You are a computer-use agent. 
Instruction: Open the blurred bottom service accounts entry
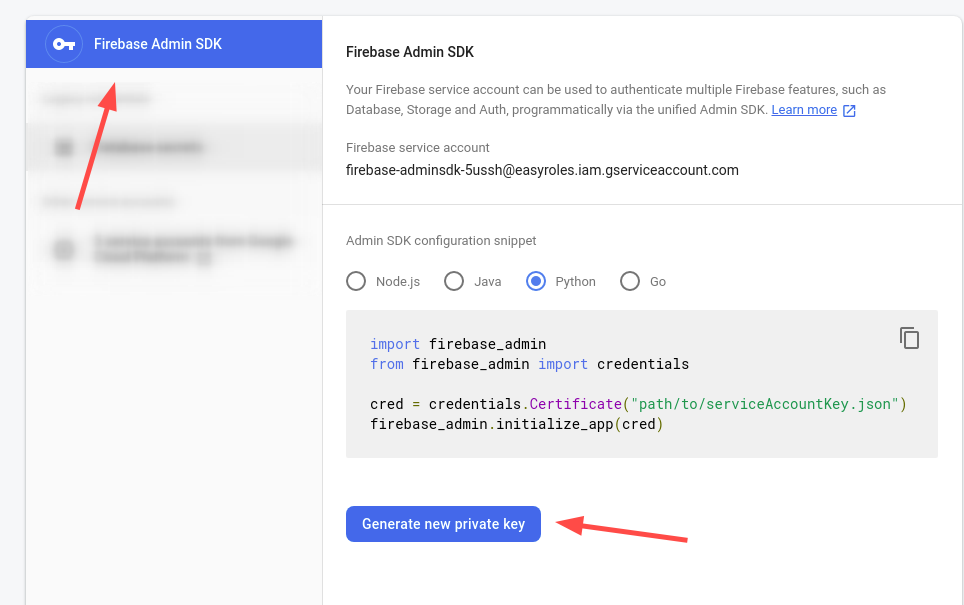pyautogui.click(x=174, y=249)
